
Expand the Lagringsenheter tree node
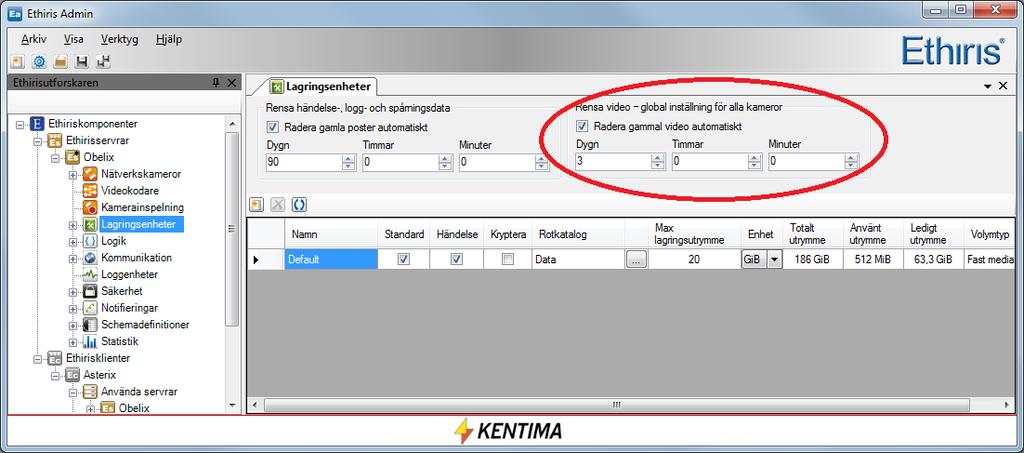click(x=72, y=225)
